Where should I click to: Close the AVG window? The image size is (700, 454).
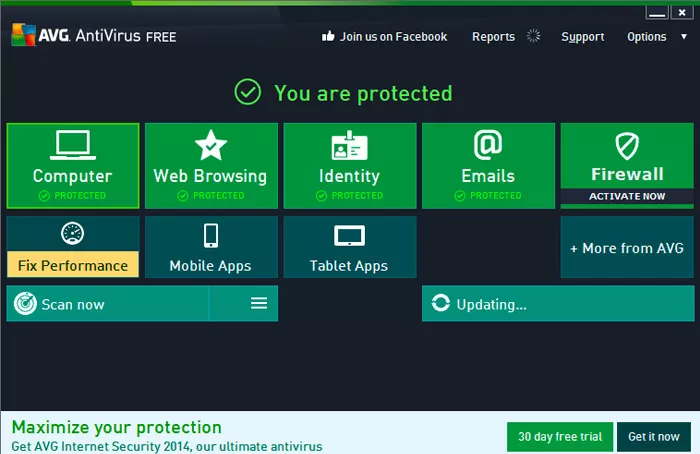(682, 12)
